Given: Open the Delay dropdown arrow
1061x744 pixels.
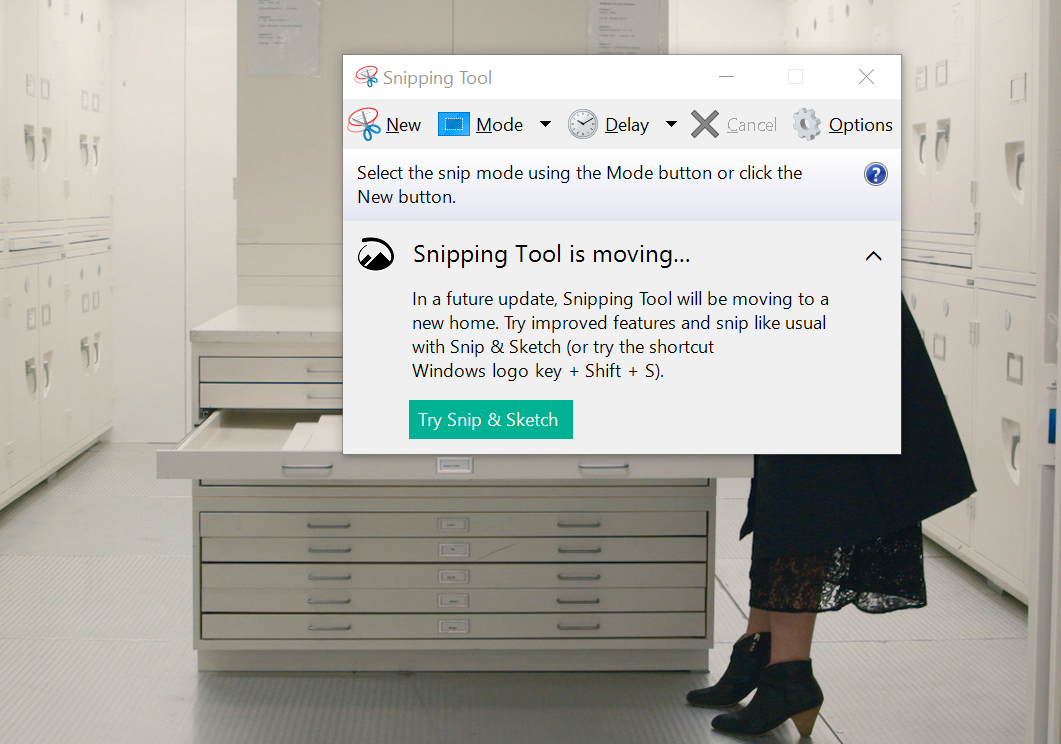Looking at the screenshot, I should (671, 124).
